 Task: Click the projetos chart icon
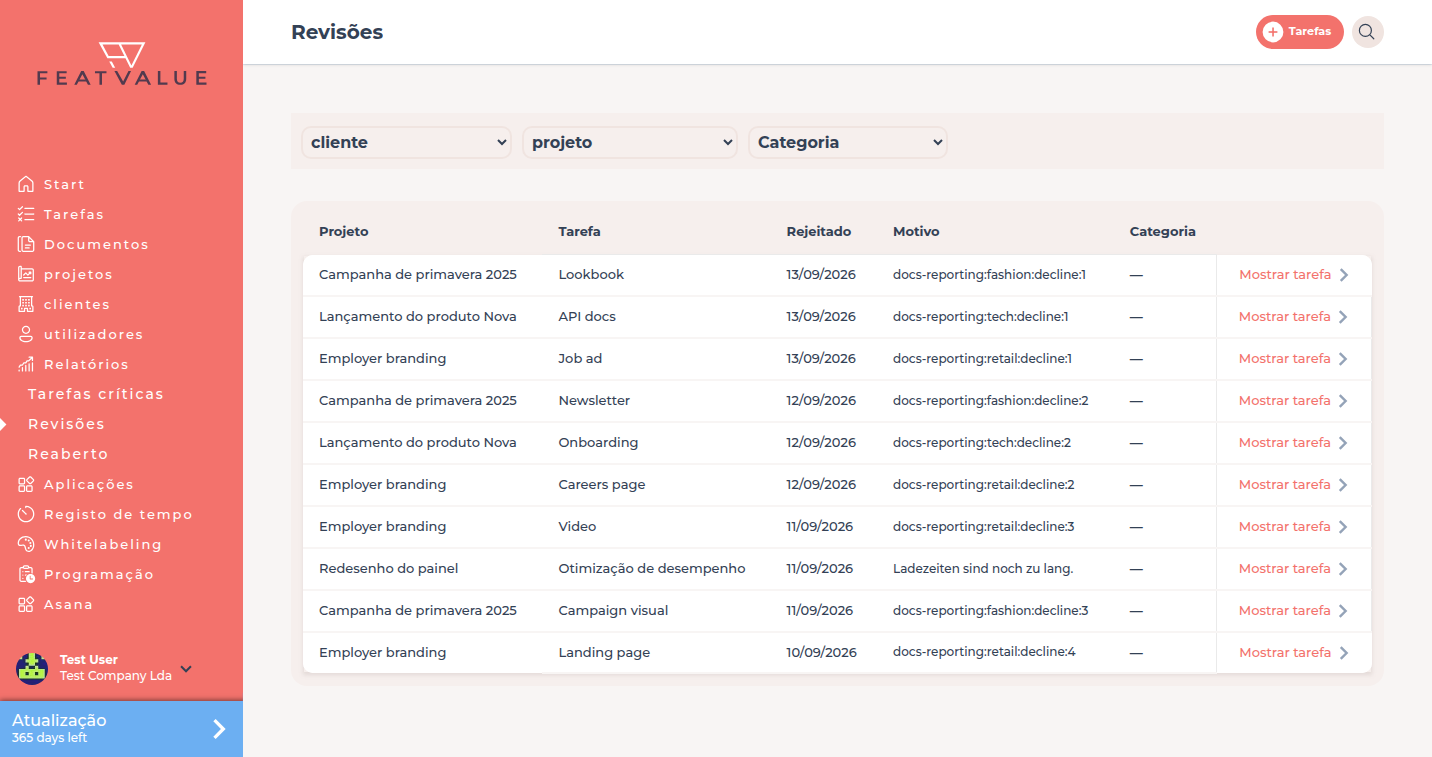26,274
